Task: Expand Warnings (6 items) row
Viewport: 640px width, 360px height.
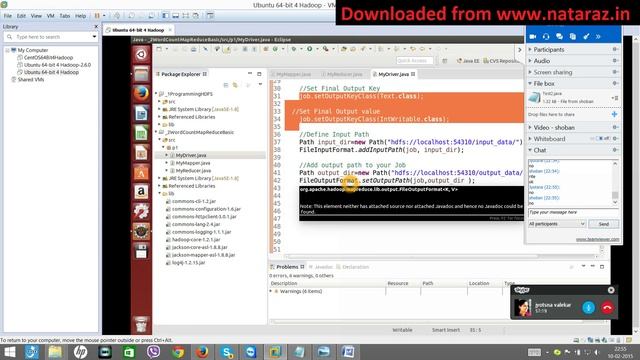Action: tap(271, 291)
